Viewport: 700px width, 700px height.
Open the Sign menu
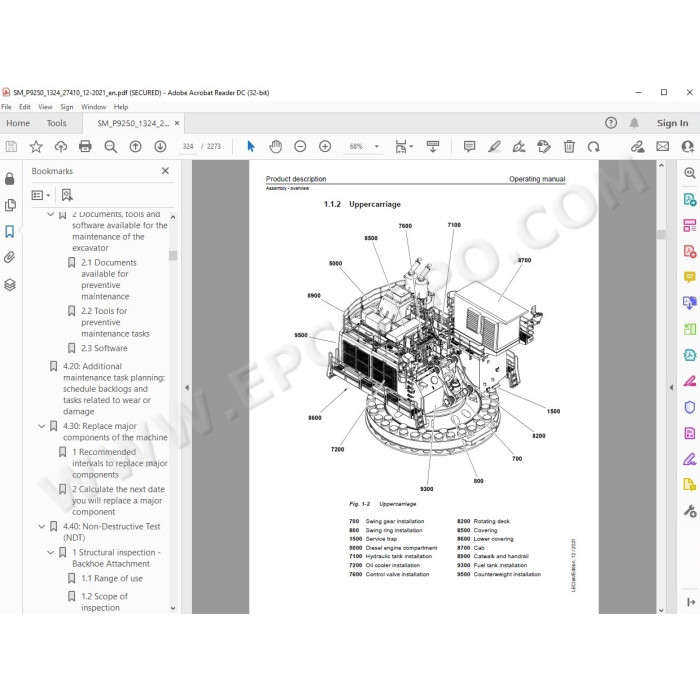[x=67, y=107]
